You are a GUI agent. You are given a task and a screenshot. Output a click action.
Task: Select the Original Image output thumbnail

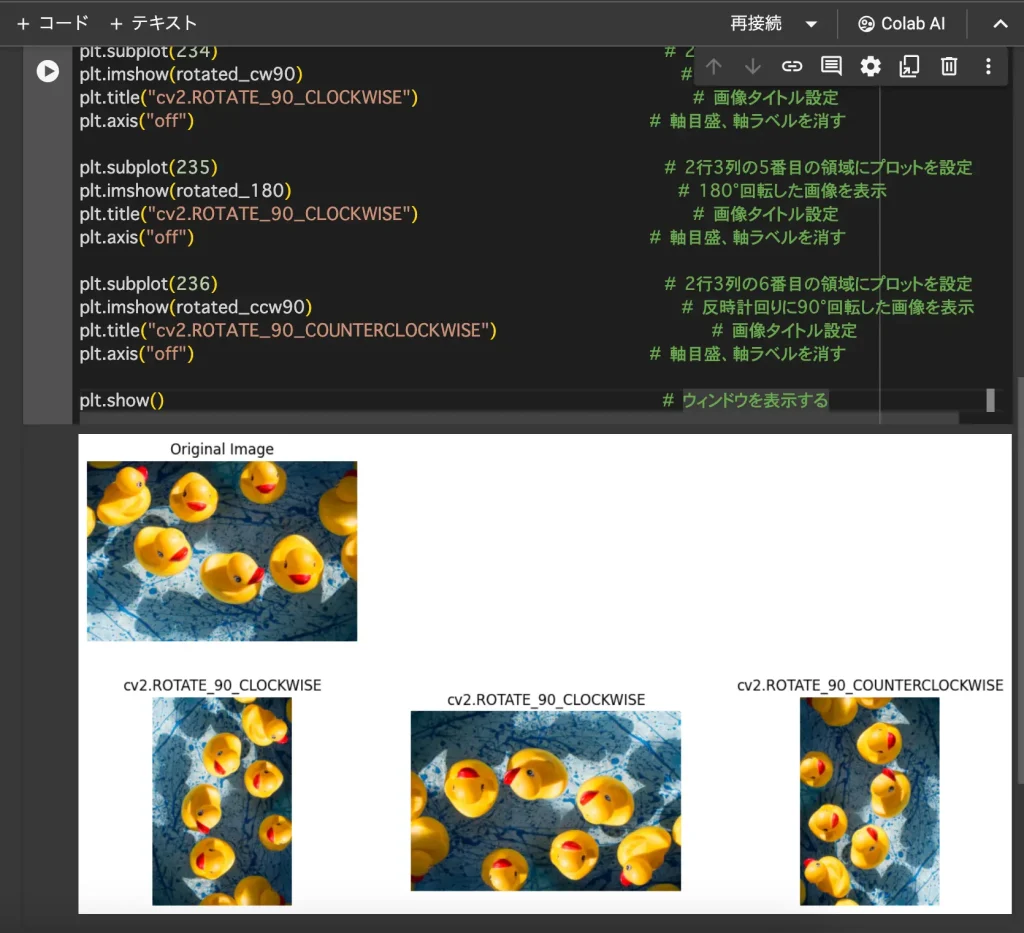click(221, 550)
